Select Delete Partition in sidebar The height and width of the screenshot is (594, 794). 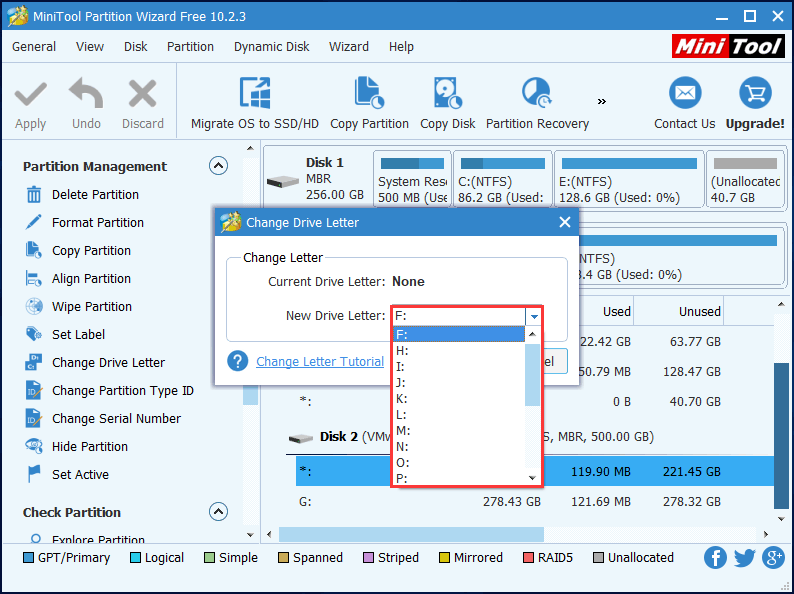pos(82,194)
